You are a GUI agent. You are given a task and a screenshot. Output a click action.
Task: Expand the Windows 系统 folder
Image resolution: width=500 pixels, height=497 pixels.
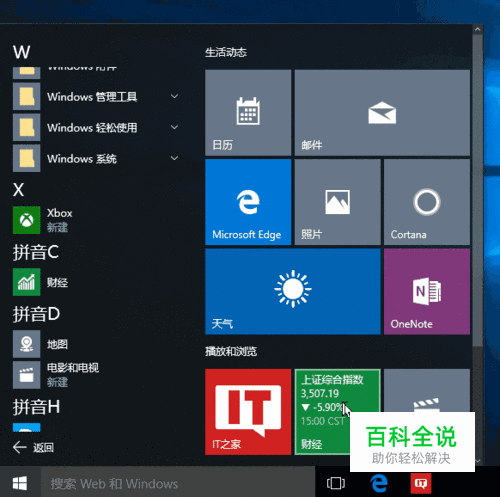[174, 158]
